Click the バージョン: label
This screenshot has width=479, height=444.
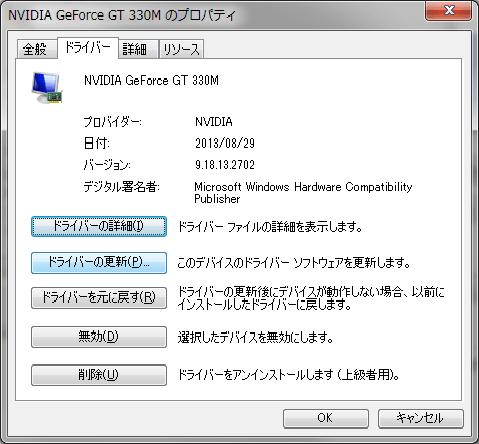pyautogui.click(x=107, y=165)
